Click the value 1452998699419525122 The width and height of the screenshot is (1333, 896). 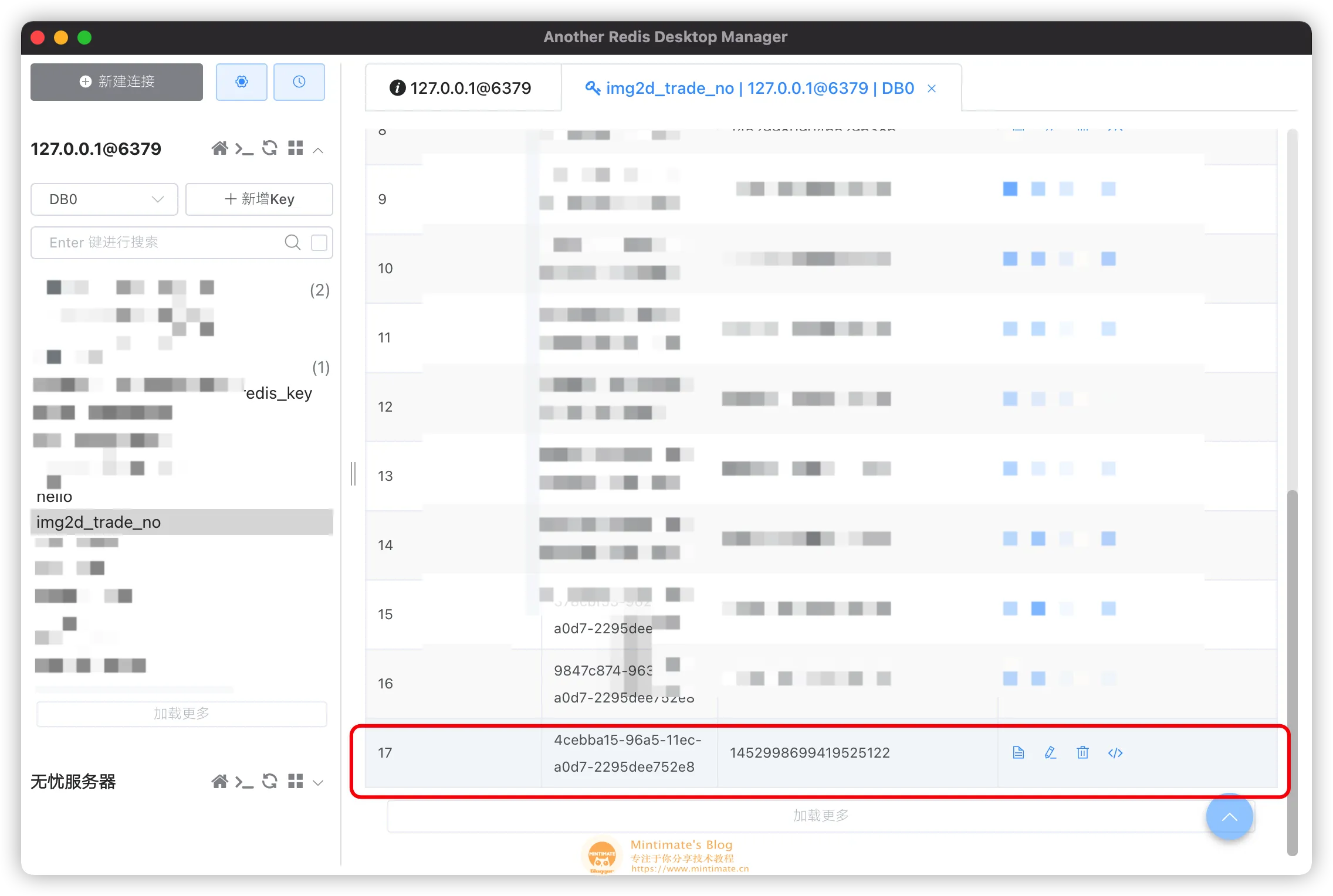pyautogui.click(x=810, y=753)
